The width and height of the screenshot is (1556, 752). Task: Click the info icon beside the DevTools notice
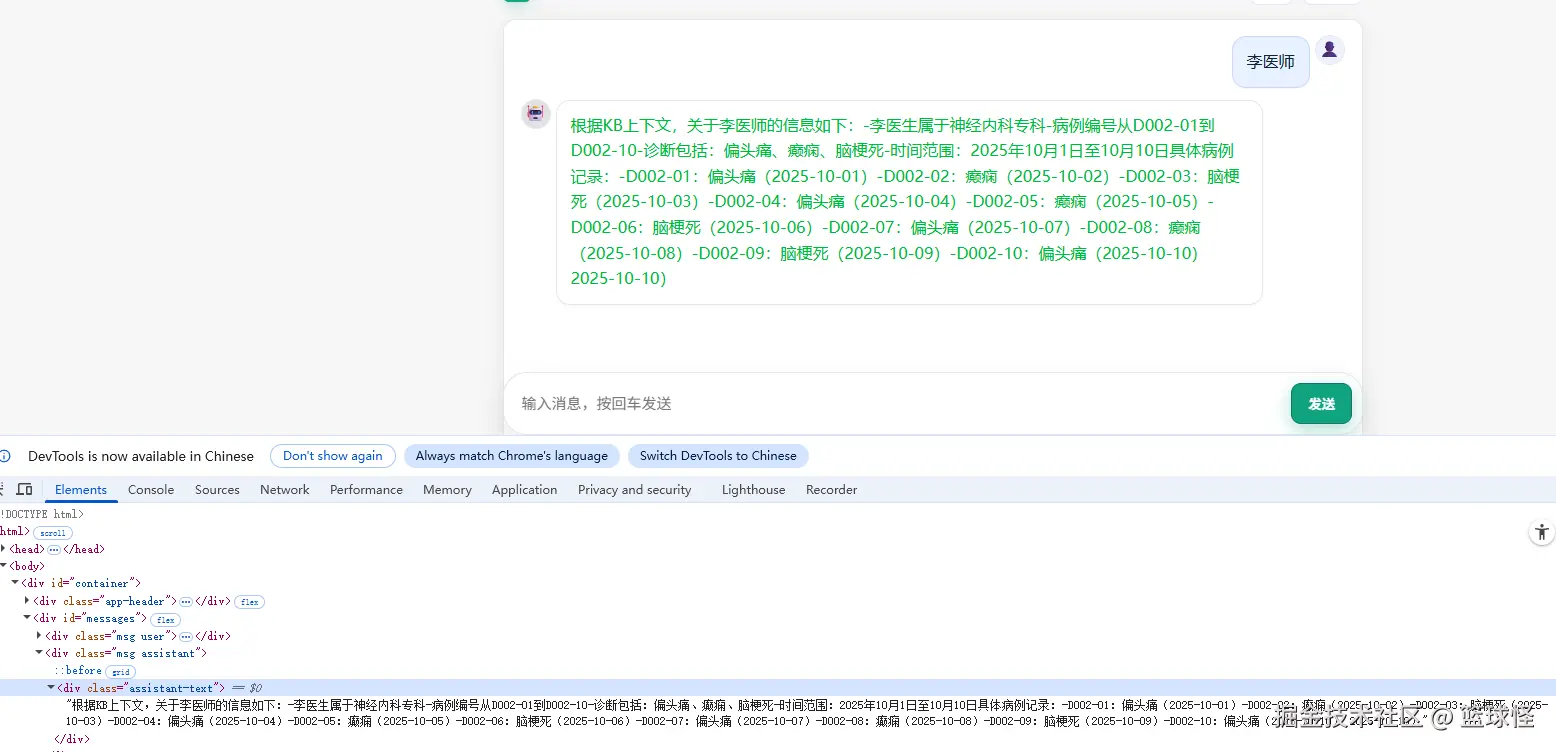point(9,456)
